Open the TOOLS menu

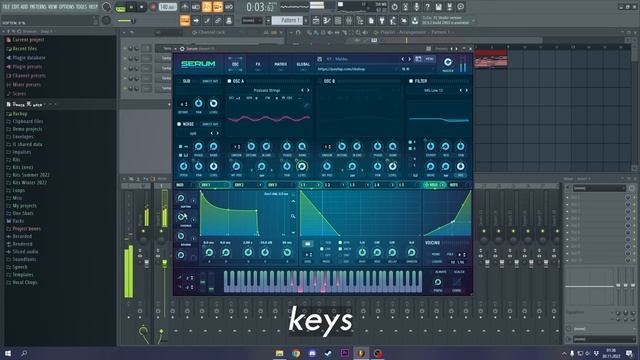[81, 7]
